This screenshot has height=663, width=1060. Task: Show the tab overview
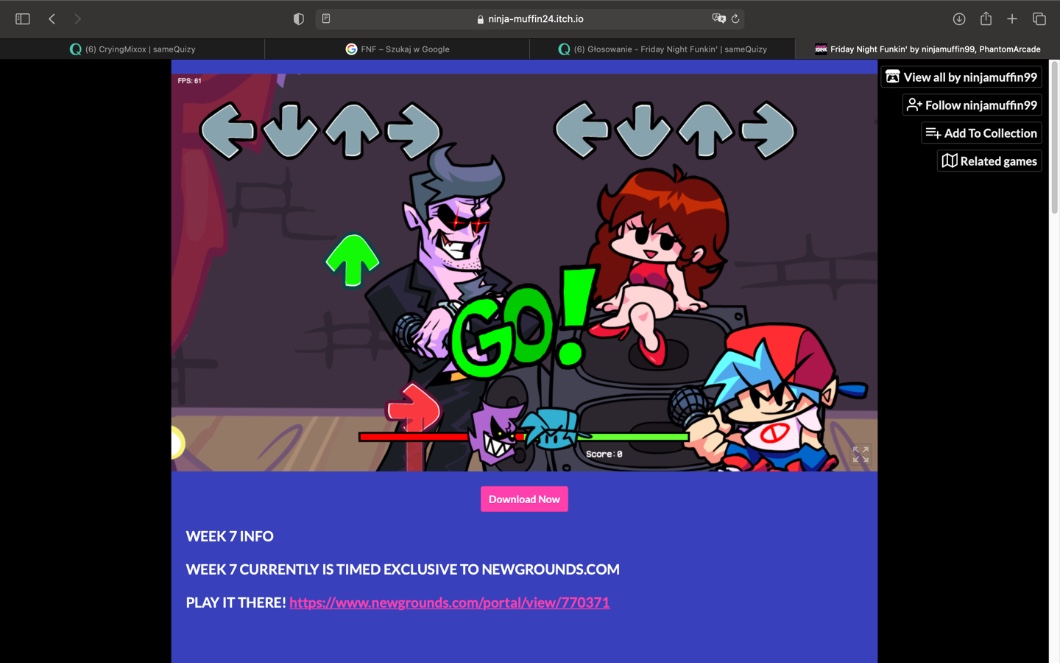1039,19
